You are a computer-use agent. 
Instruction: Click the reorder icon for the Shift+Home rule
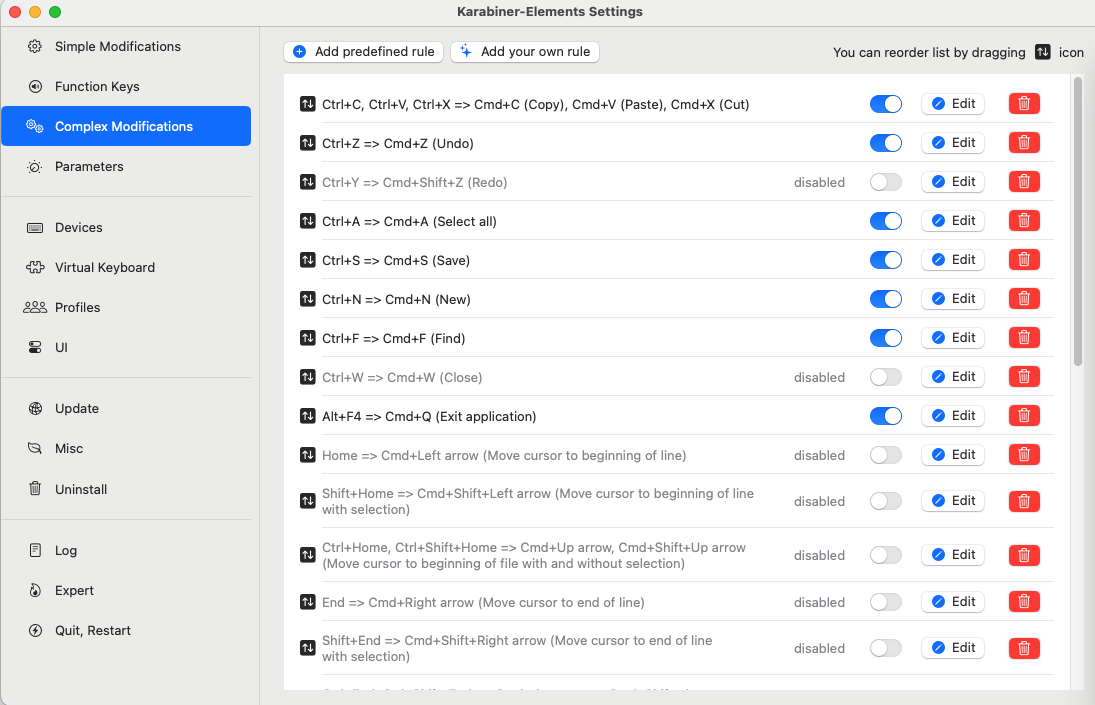307,501
